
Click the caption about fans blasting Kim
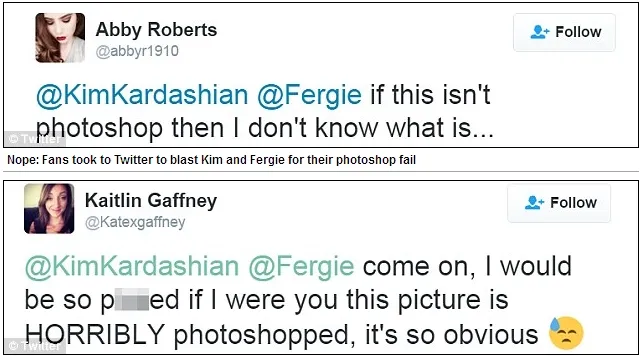click(x=212, y=160)
